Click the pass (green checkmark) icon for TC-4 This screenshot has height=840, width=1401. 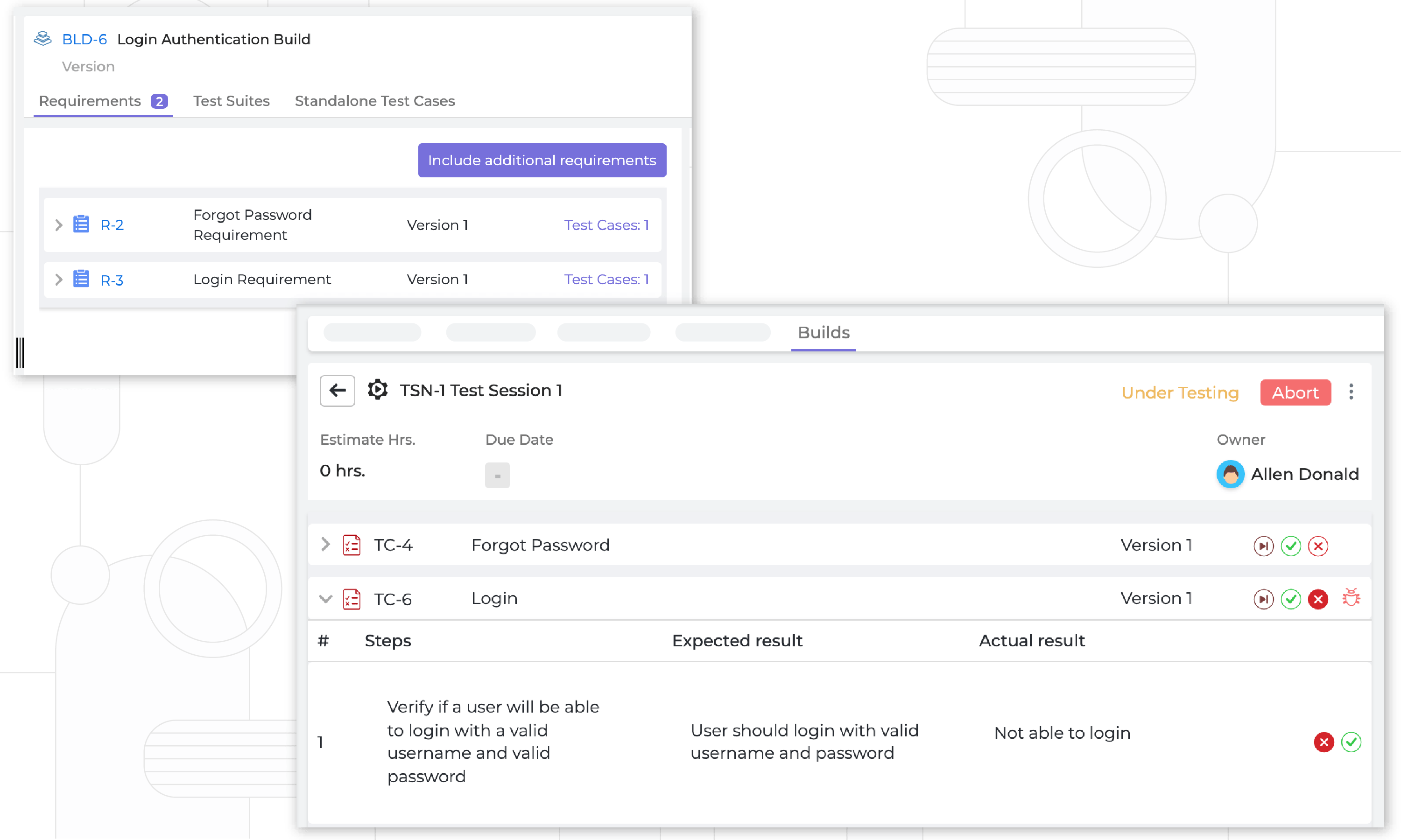pos(1292,545)
